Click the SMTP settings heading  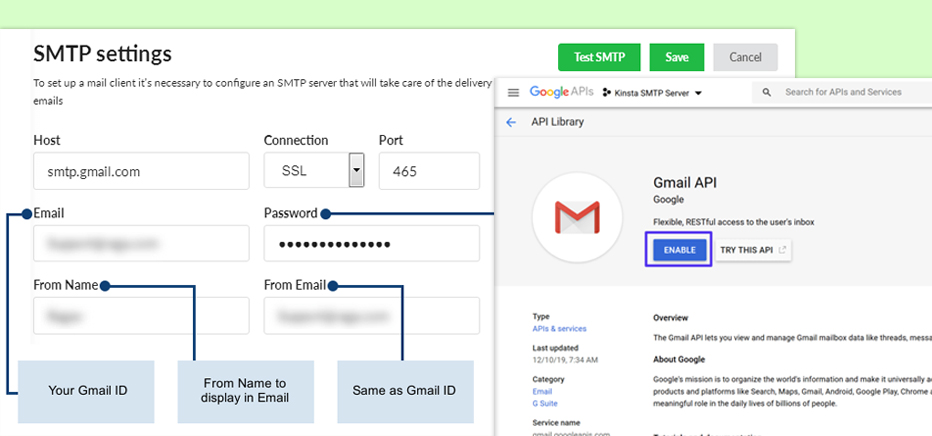(x=102, y=54)
